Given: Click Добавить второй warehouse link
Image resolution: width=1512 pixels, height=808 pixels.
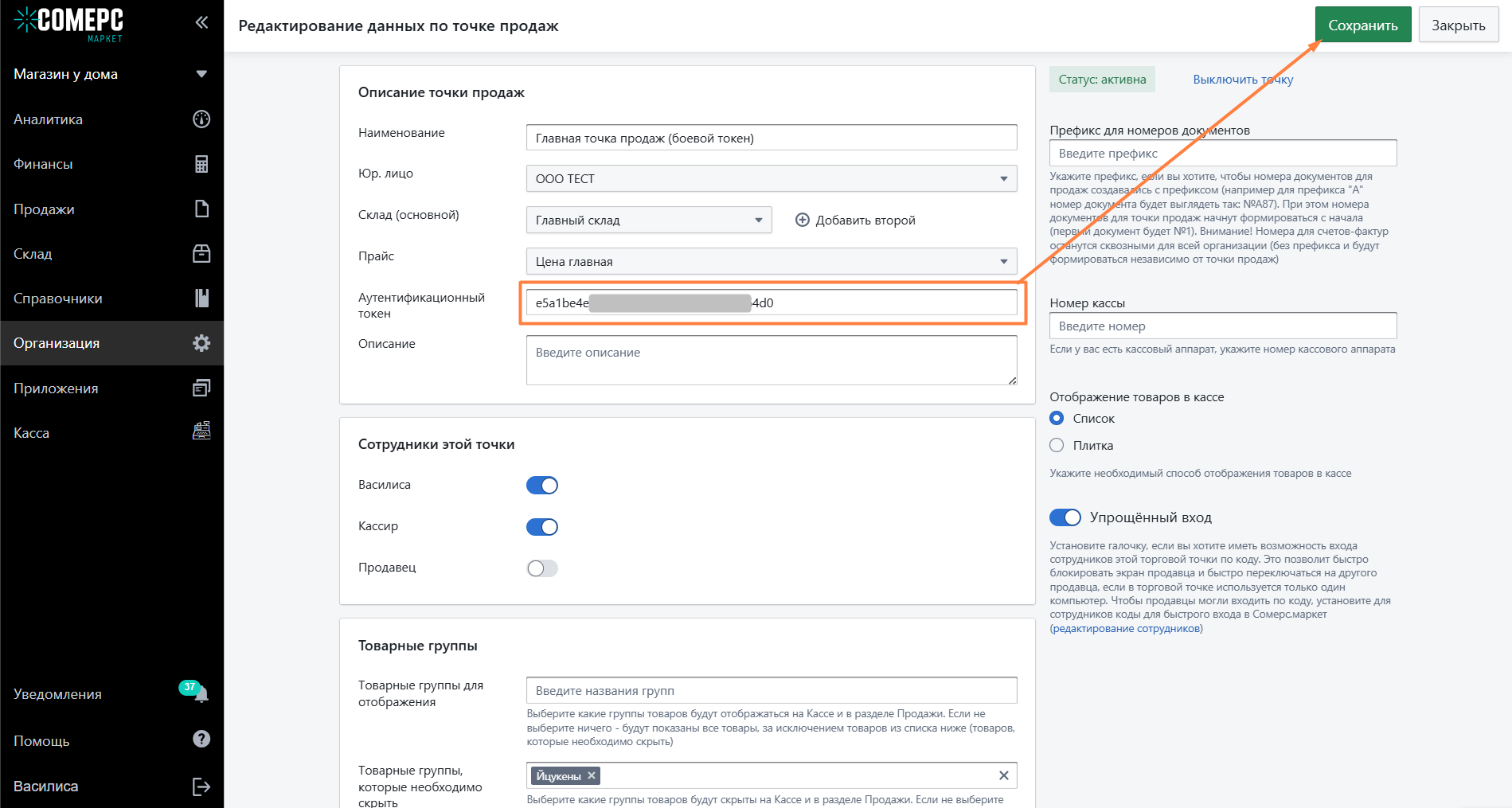Looking at the screenshot, I should [x=865, y=220].
